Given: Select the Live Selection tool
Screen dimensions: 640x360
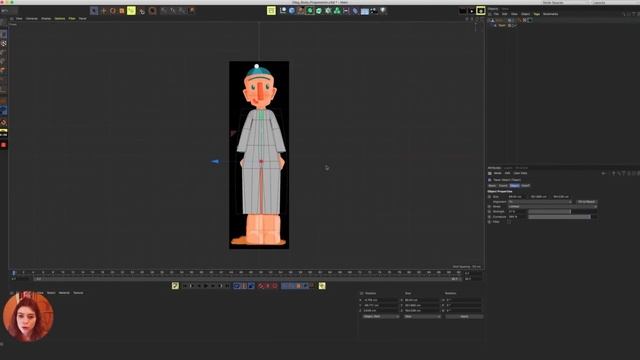Looking at the screenshot, I should pos(94,11).
